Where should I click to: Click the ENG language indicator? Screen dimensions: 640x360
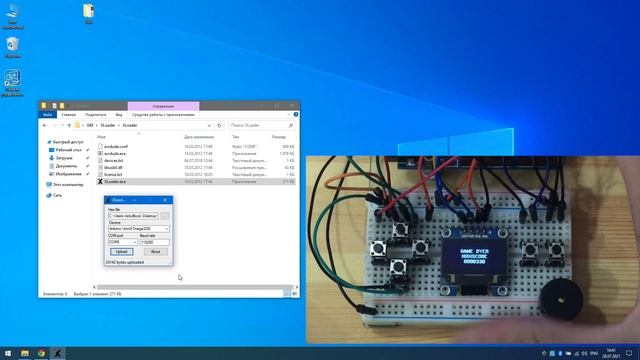594,353
